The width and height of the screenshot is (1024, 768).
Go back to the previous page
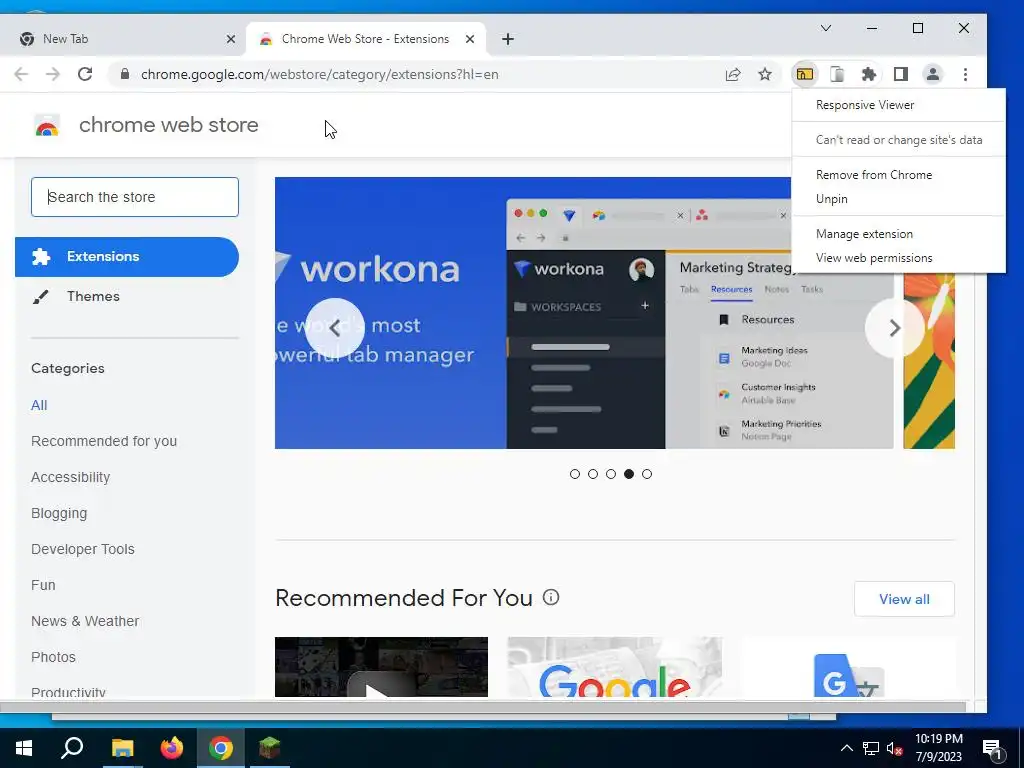[x=21, y=74]
